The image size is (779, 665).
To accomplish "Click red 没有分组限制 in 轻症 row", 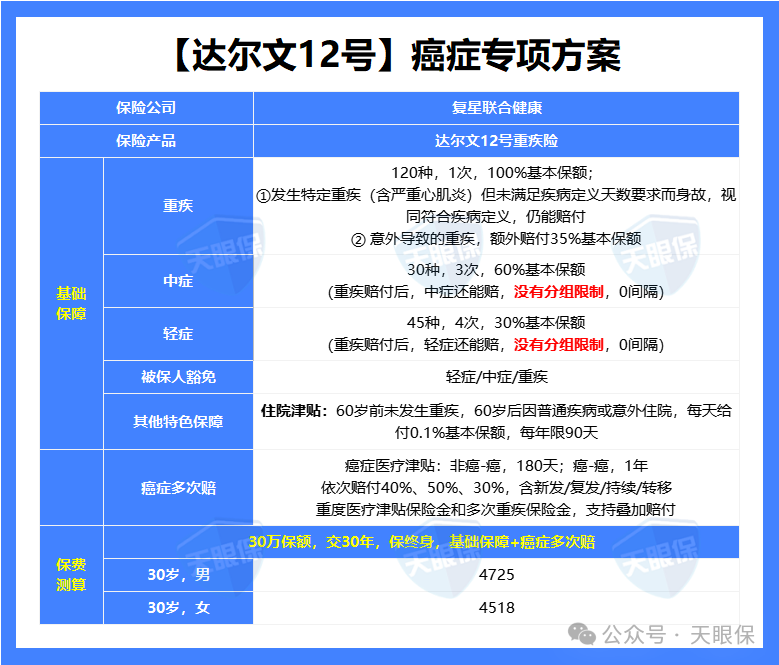I will 558,345.
